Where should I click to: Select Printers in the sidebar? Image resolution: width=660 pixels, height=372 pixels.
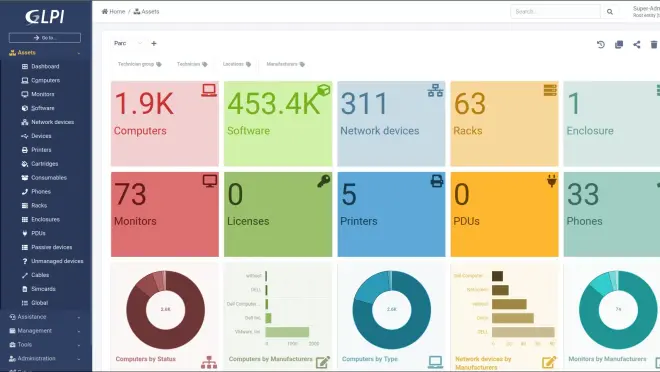36,150
